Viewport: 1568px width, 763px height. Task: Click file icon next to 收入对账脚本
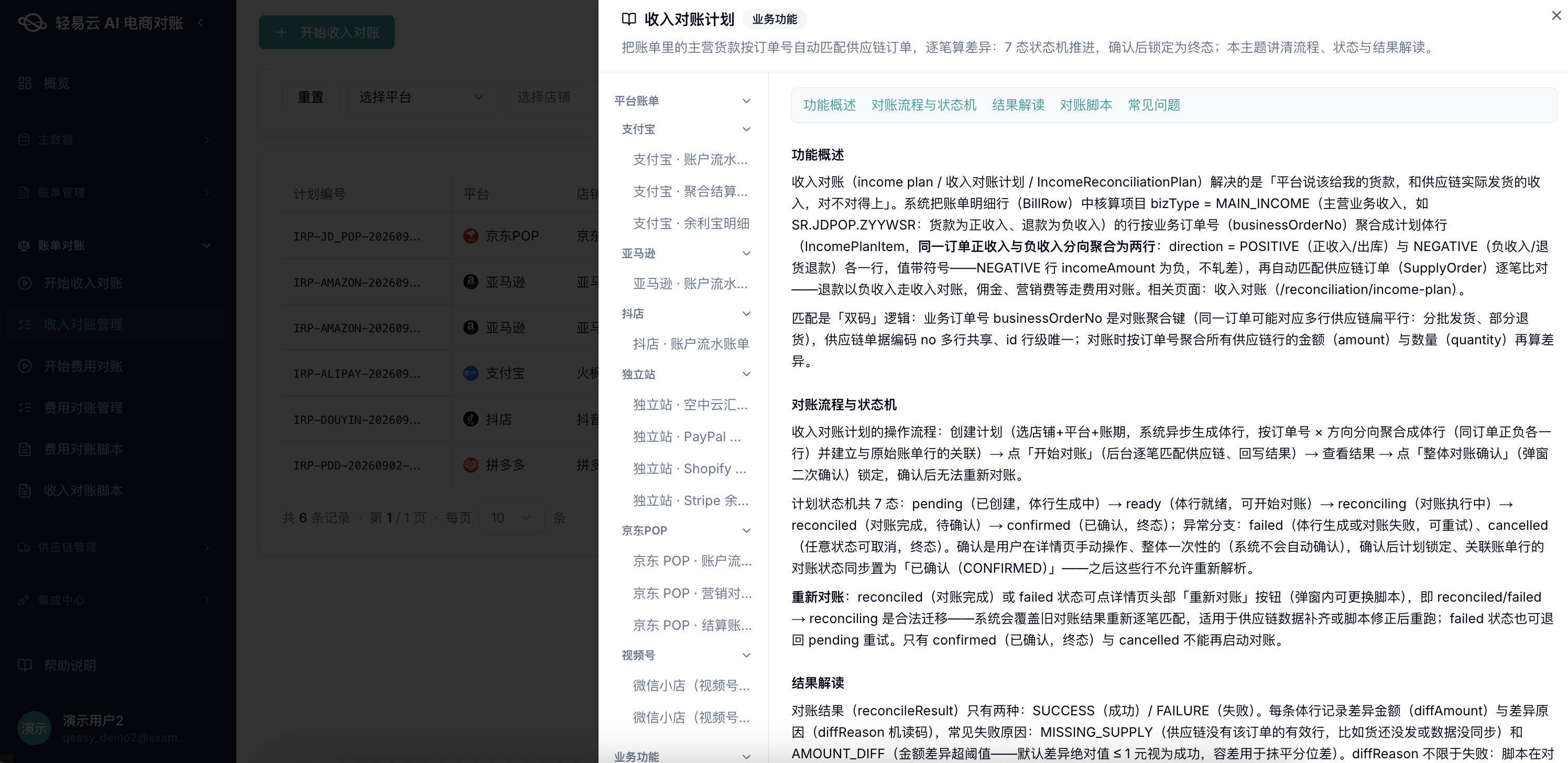[25, 490]
